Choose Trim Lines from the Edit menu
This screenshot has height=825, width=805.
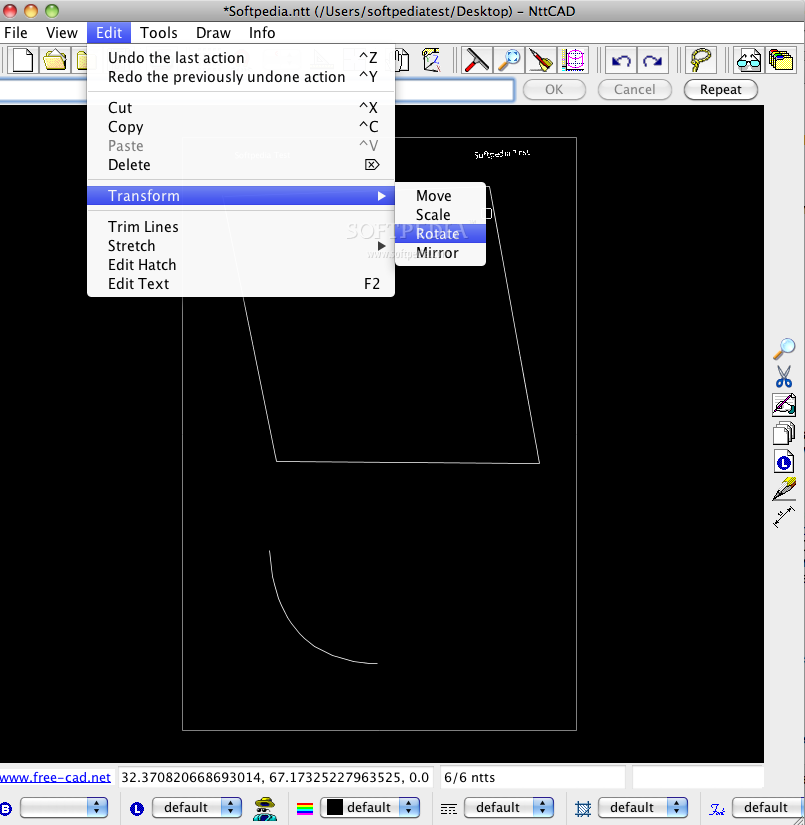tap(241, 227)
